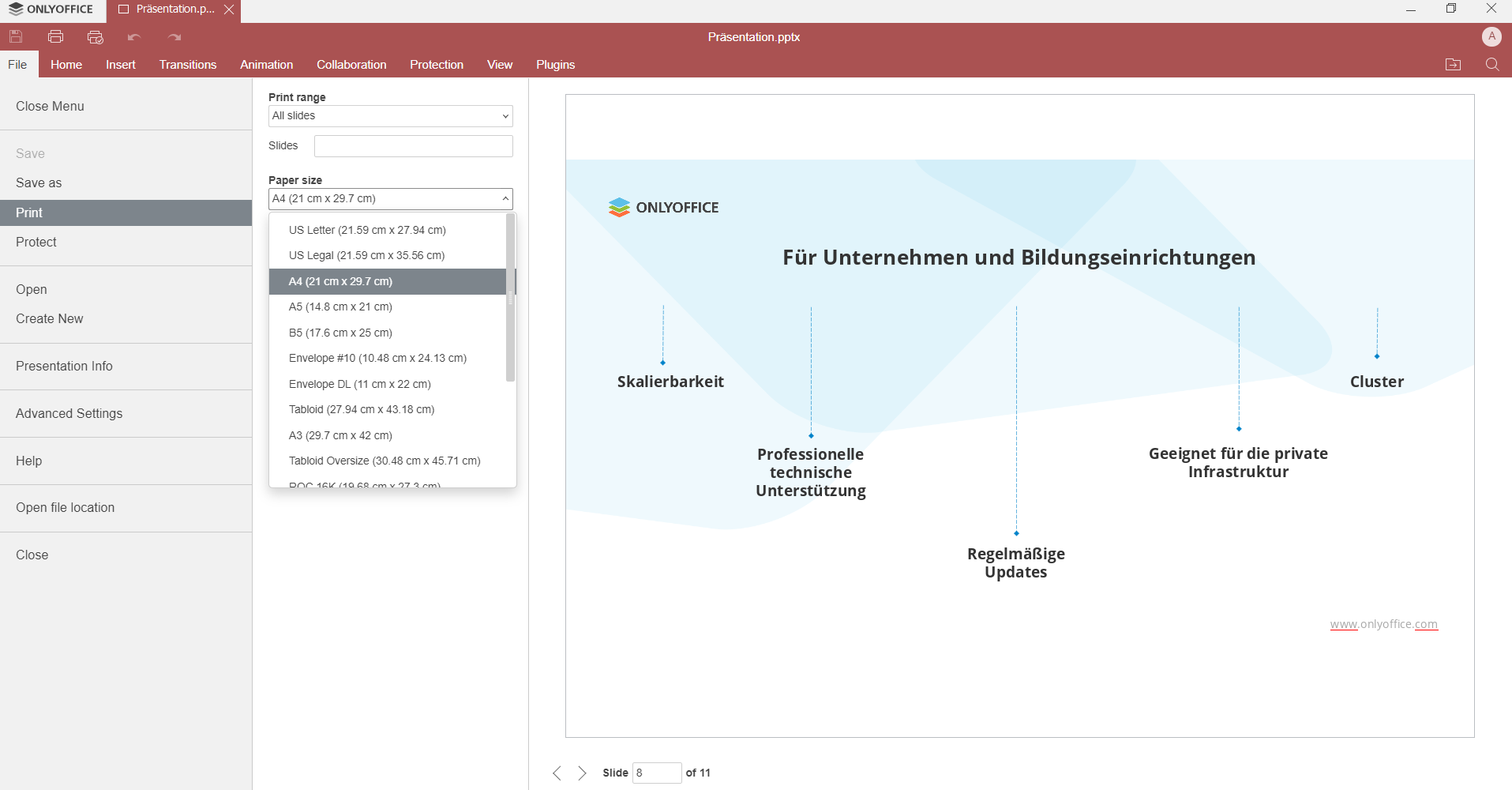Click the Redo arrow icon

(174, 36)
